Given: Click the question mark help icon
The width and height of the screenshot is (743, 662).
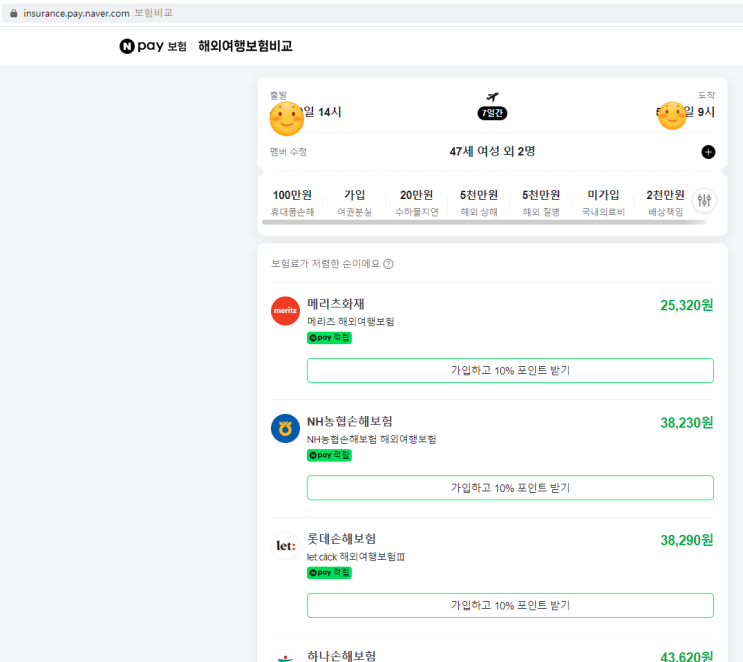Looking at the screenshot, I should (x=388, y=264).
